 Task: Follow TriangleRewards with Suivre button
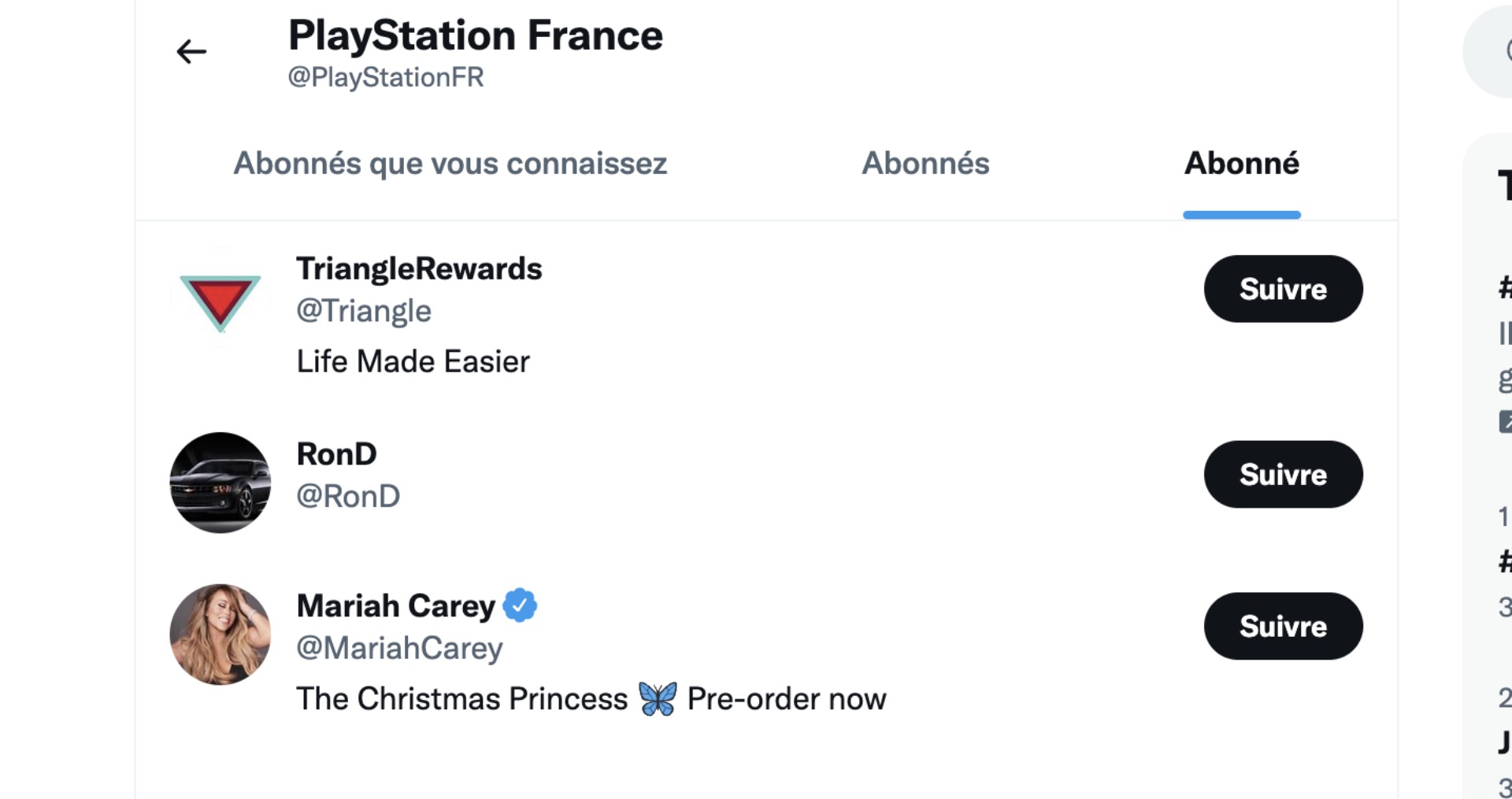(x=1284, y=289)
